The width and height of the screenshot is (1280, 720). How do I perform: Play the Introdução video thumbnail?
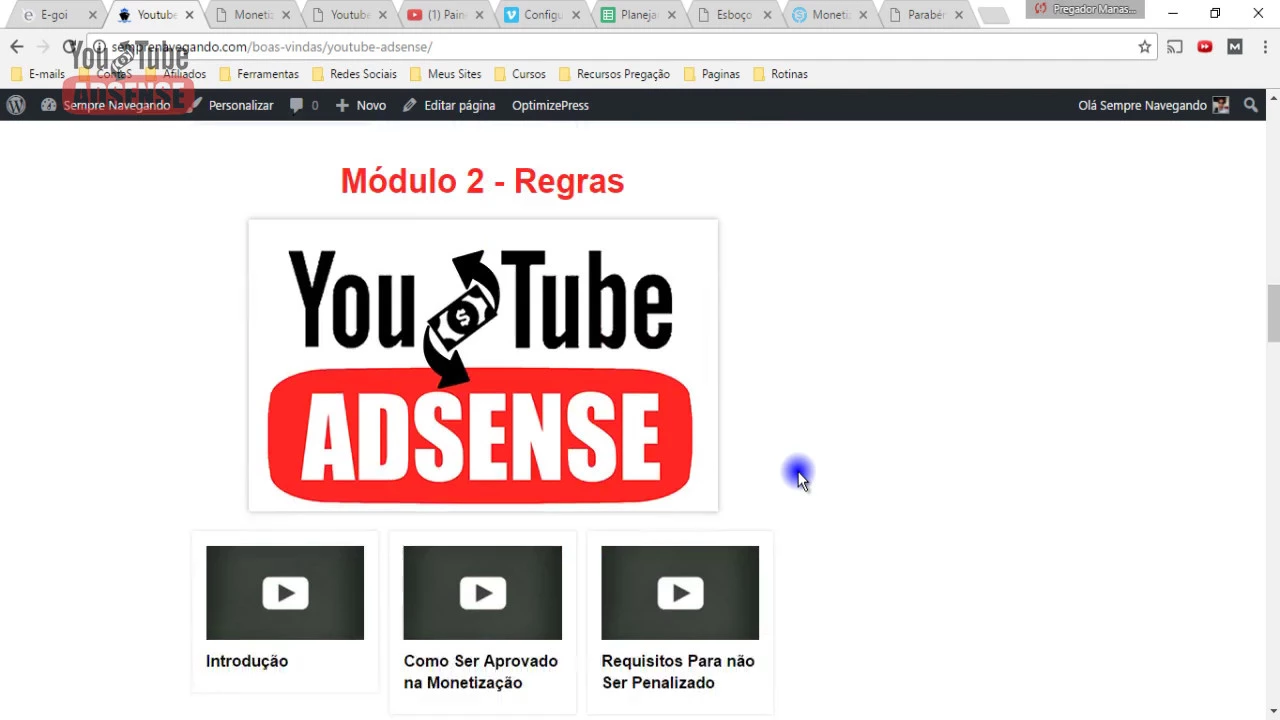click(285, 593)
